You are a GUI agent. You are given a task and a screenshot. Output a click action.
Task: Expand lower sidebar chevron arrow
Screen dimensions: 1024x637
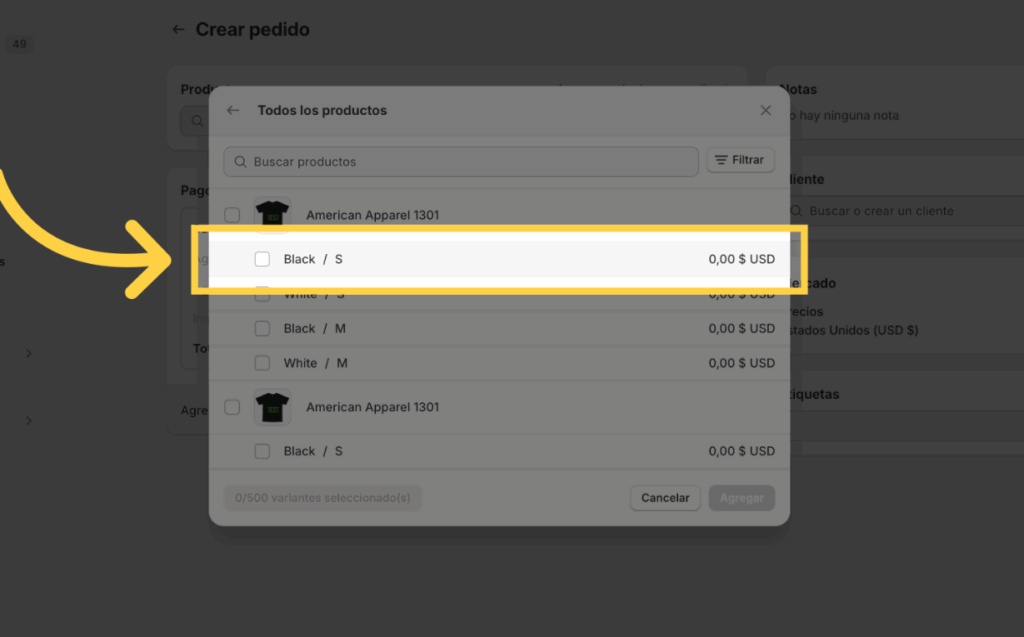click(28, 421)
